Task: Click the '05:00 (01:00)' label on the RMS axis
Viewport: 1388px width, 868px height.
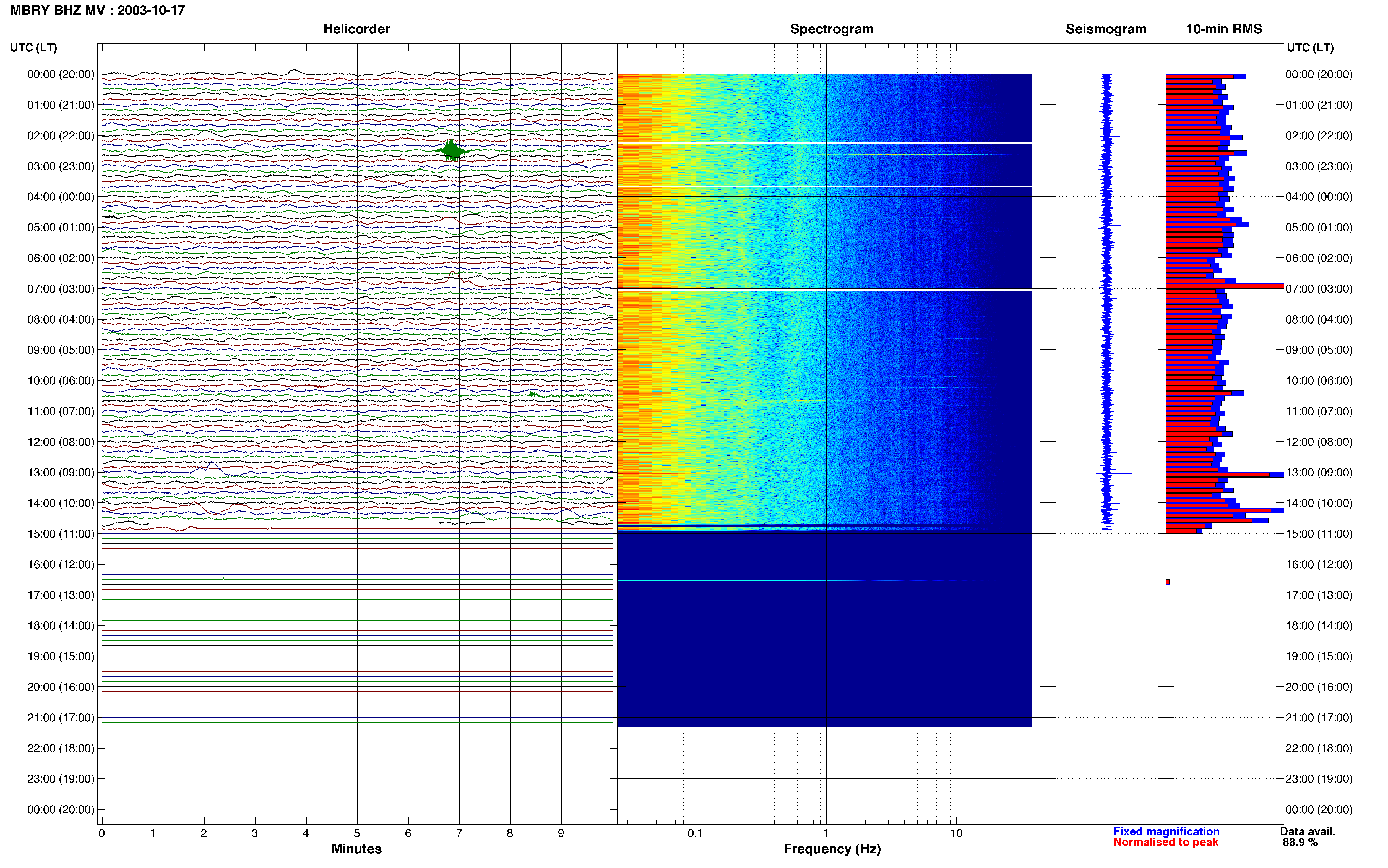Action: 1319,228
